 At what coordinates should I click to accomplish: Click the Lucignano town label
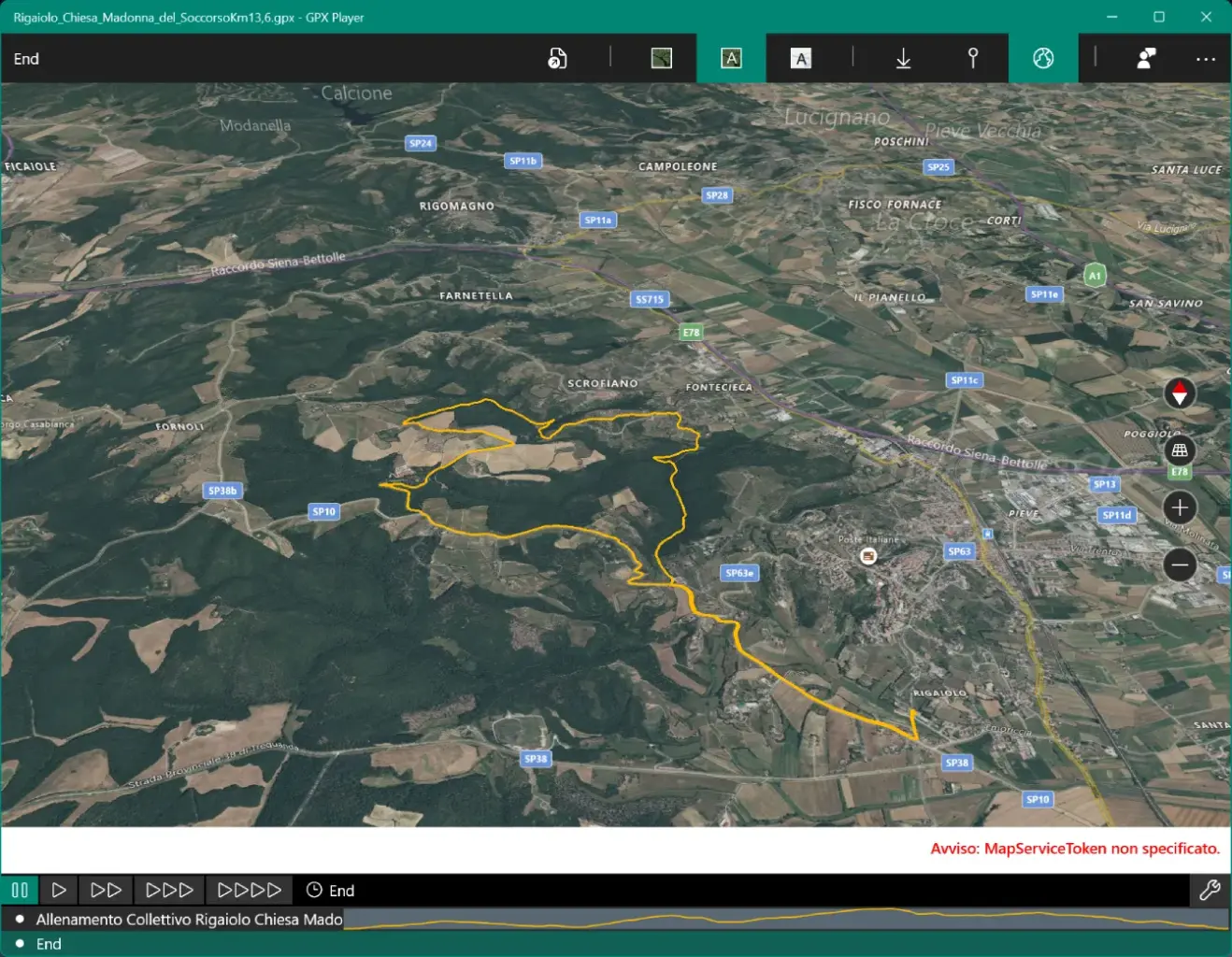point(837,117)
